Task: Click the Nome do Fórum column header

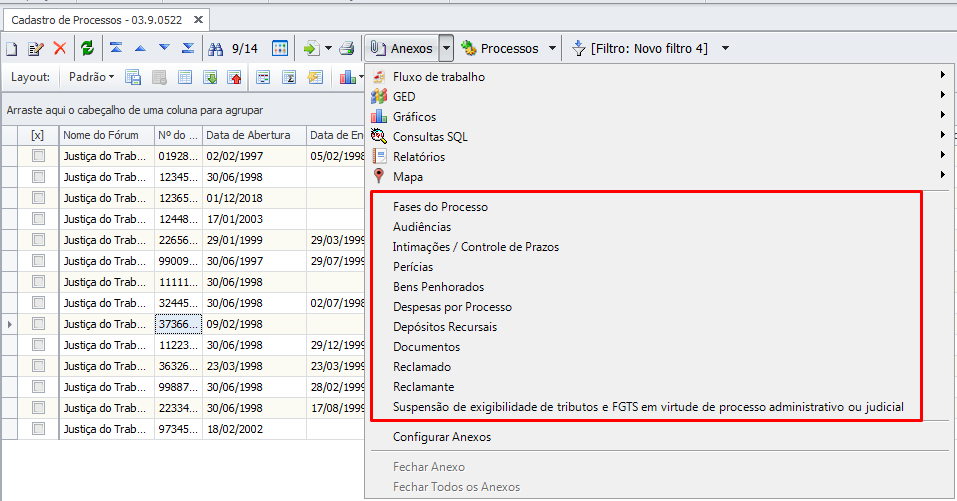Action: click(107, 135)
